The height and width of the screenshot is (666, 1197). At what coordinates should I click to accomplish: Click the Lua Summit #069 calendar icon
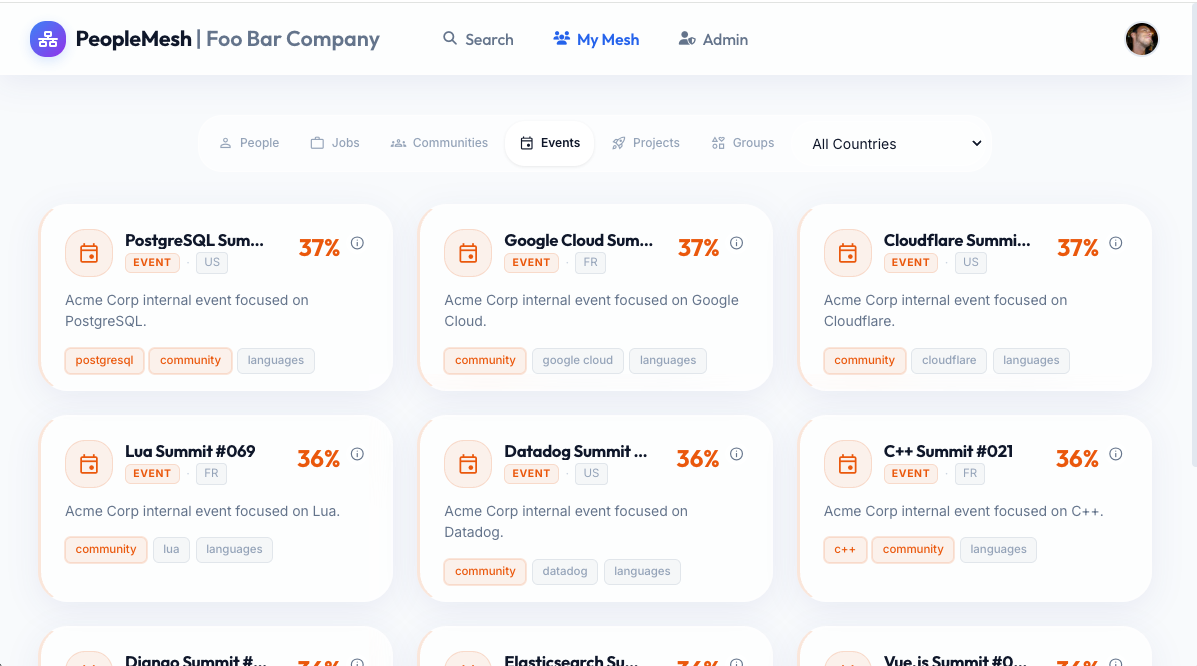(x=89, y=464)
